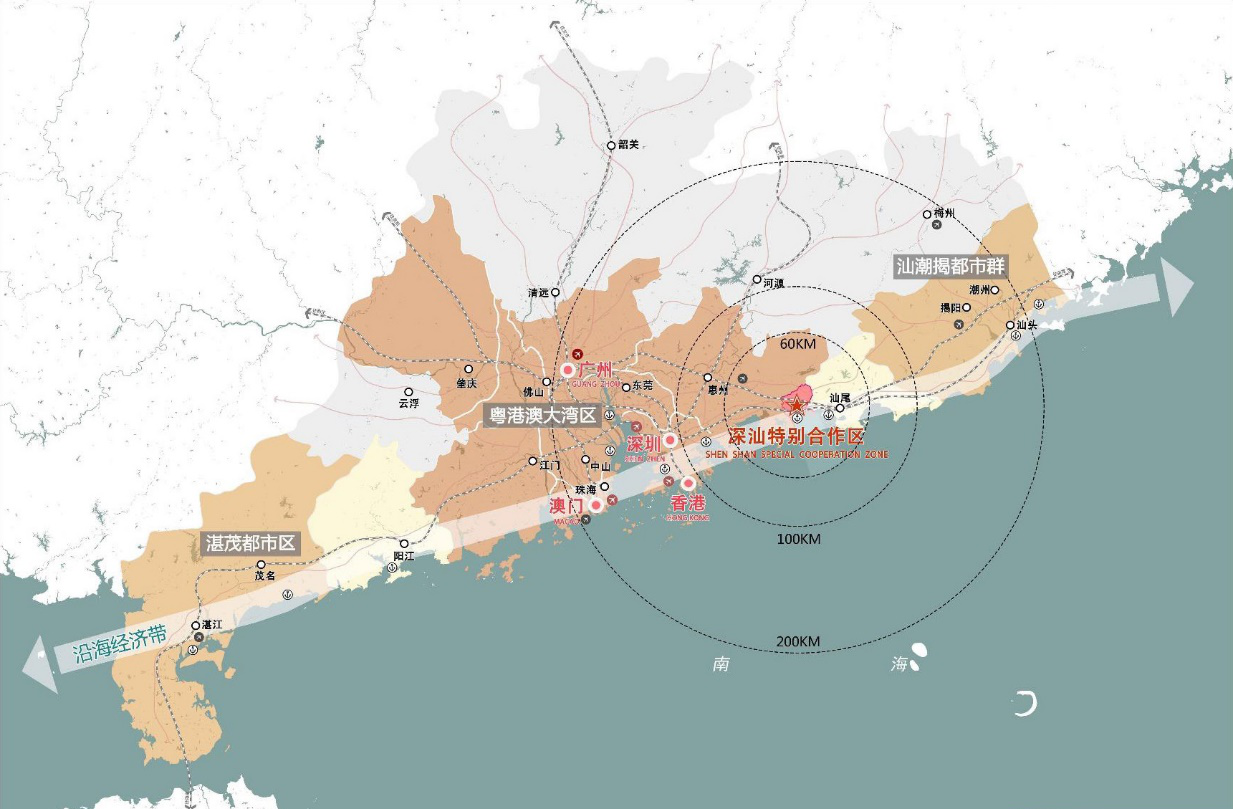Select the red star on Shenshan zone
This screenshot has width=1234, height=809.
(795, 402)
